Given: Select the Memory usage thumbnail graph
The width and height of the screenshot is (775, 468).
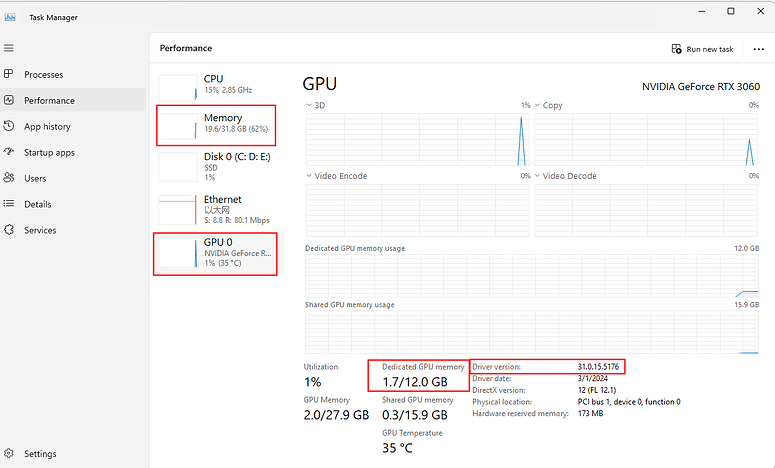Looking at the screenshot, I should coord(179,125).
